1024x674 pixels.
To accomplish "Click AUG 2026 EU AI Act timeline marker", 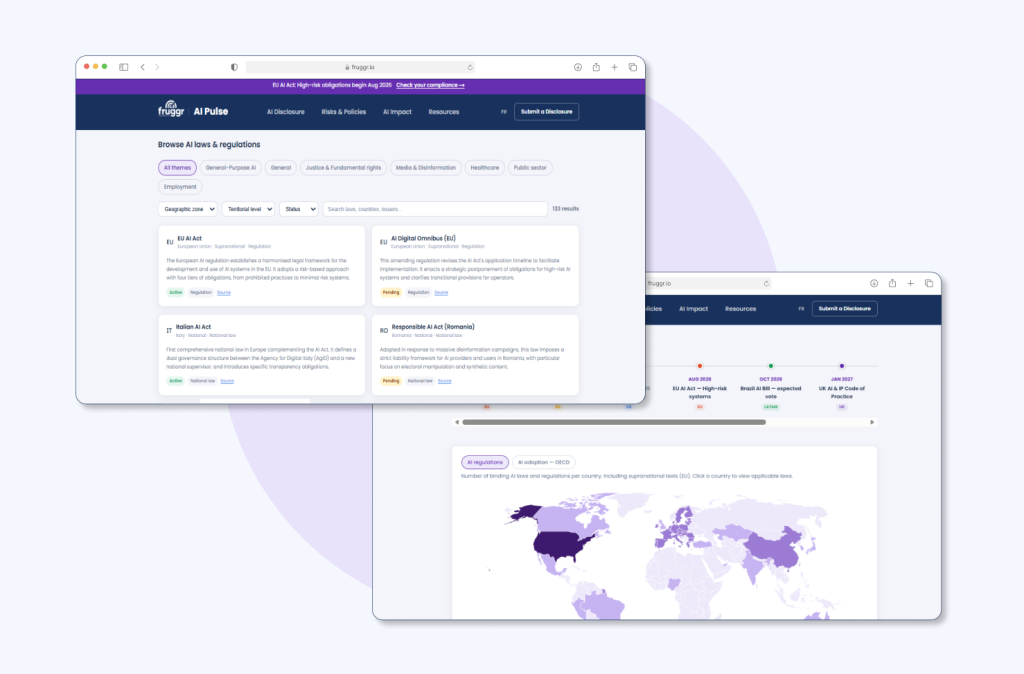I will pyautogui.click(x=699, y=366).
